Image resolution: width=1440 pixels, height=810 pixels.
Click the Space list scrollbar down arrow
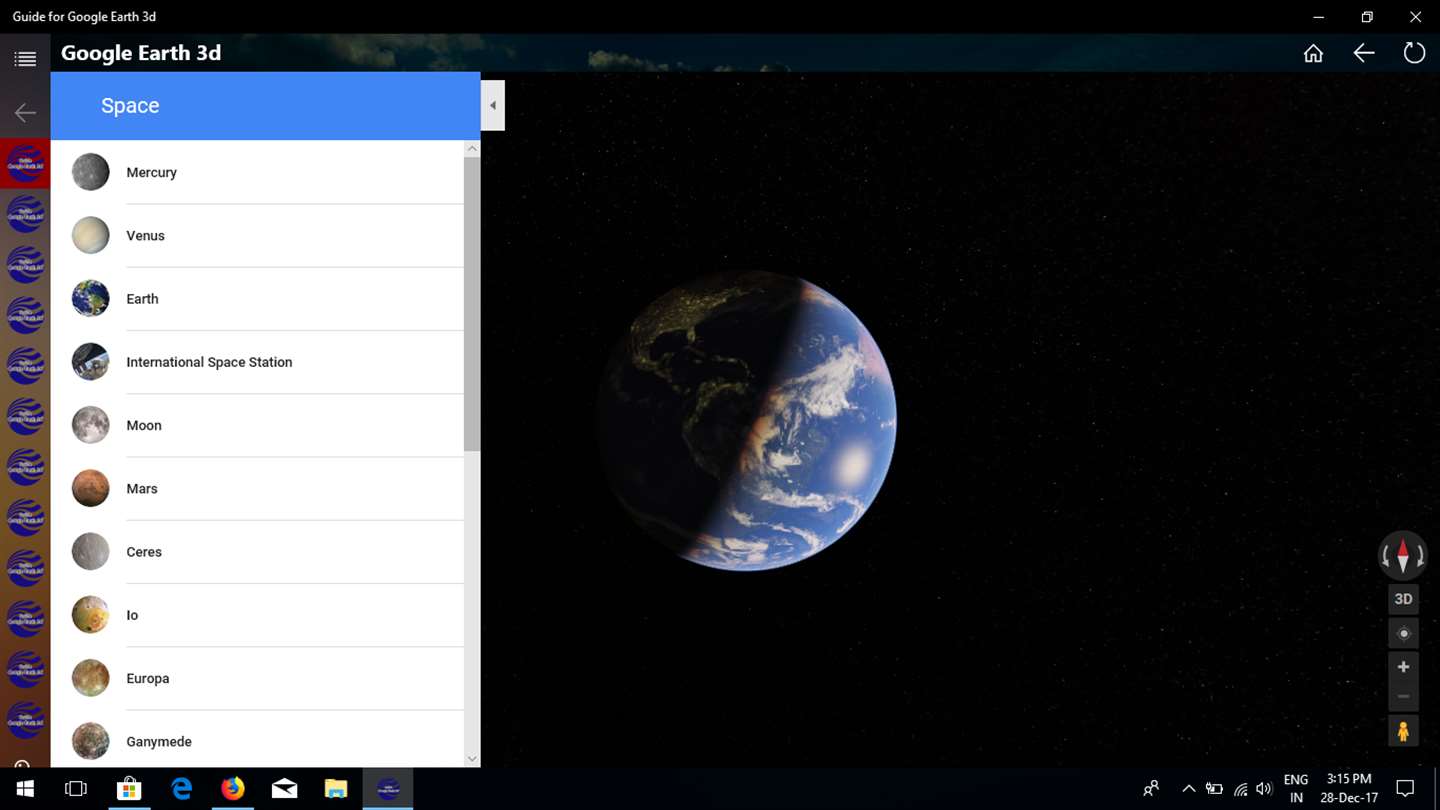click(472, 759)
